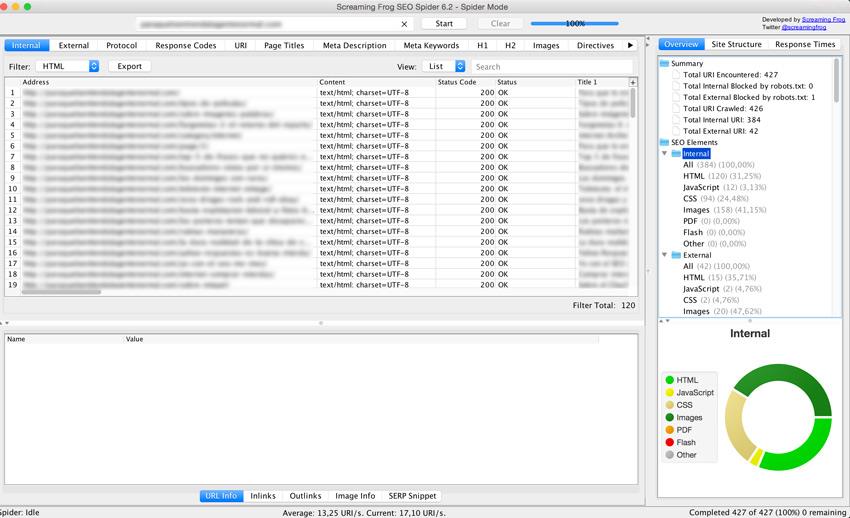850x518 pixels.
Task: Select the Total URI Encountered document icon
Action: (x=676, y=75)
